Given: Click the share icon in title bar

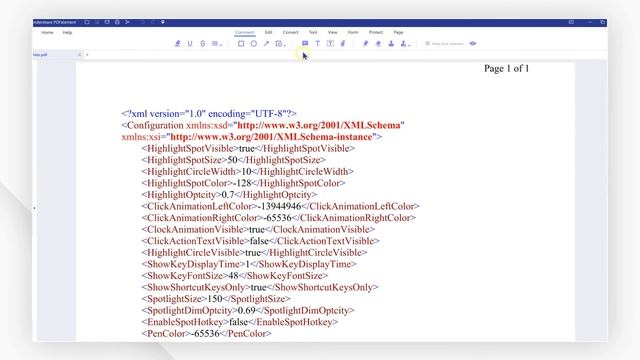Looking at the screenshot, I should 127,22.
